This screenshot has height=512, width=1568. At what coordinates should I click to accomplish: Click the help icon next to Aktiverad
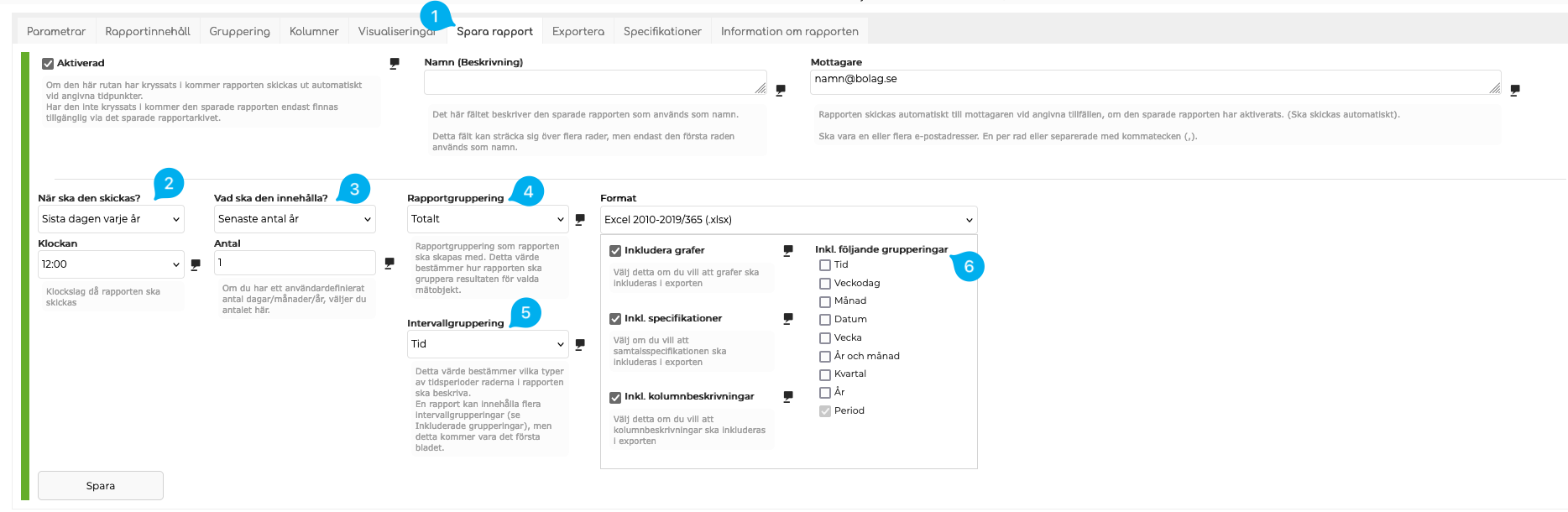pos(395,63)
